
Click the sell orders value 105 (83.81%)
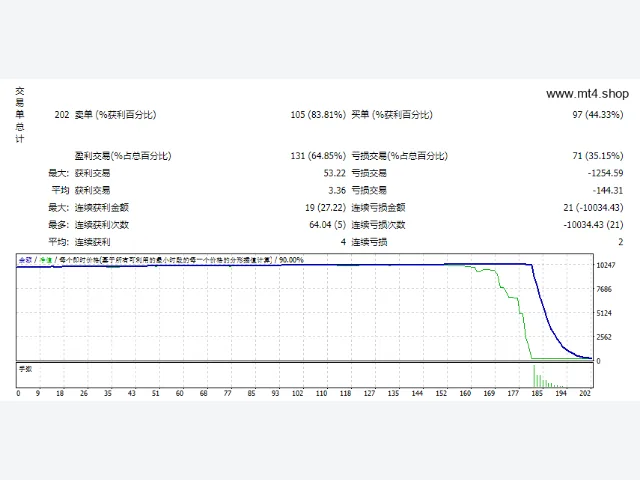pos(318,115)
